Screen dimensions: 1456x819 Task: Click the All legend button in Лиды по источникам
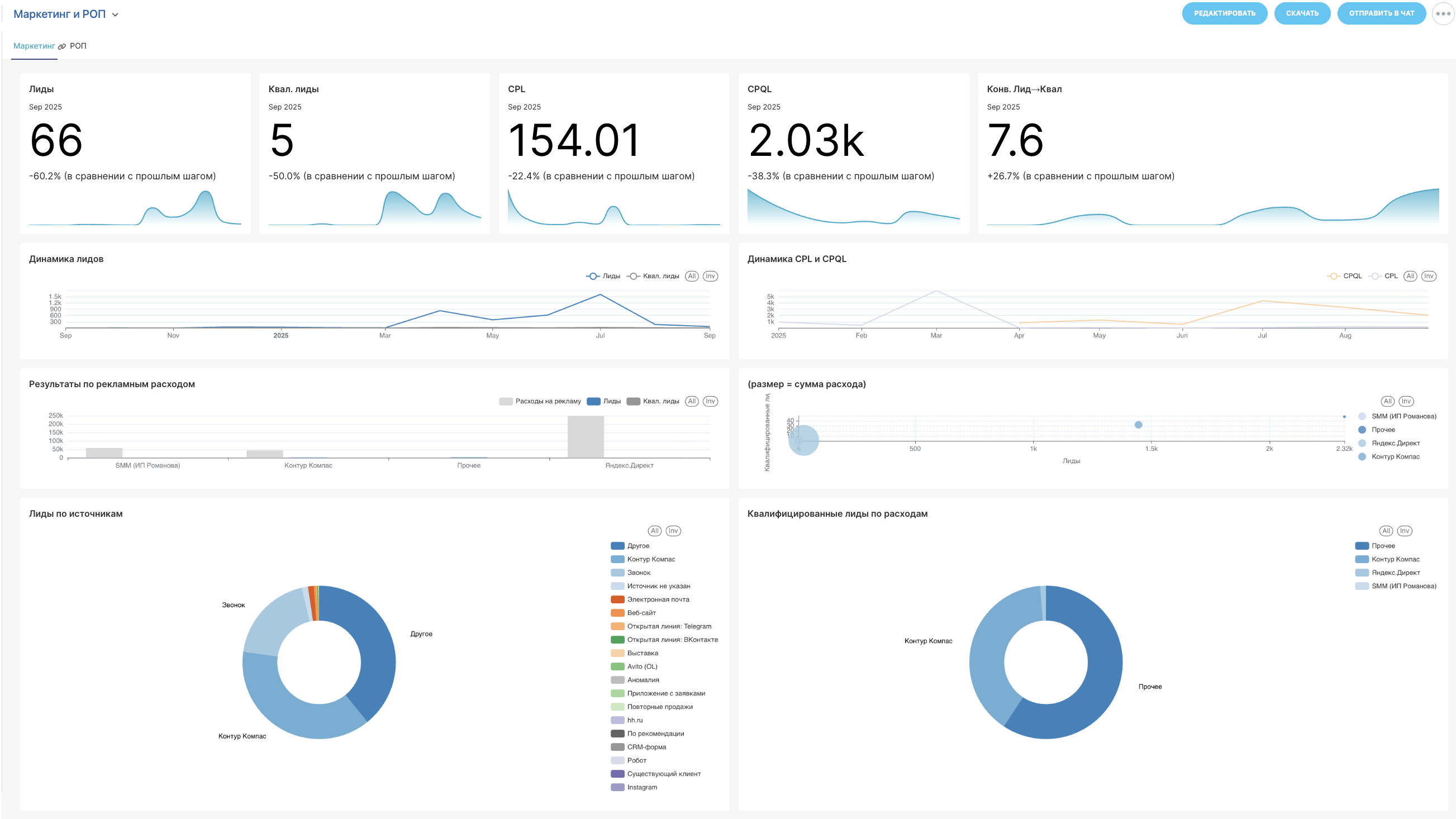(654, 531)
